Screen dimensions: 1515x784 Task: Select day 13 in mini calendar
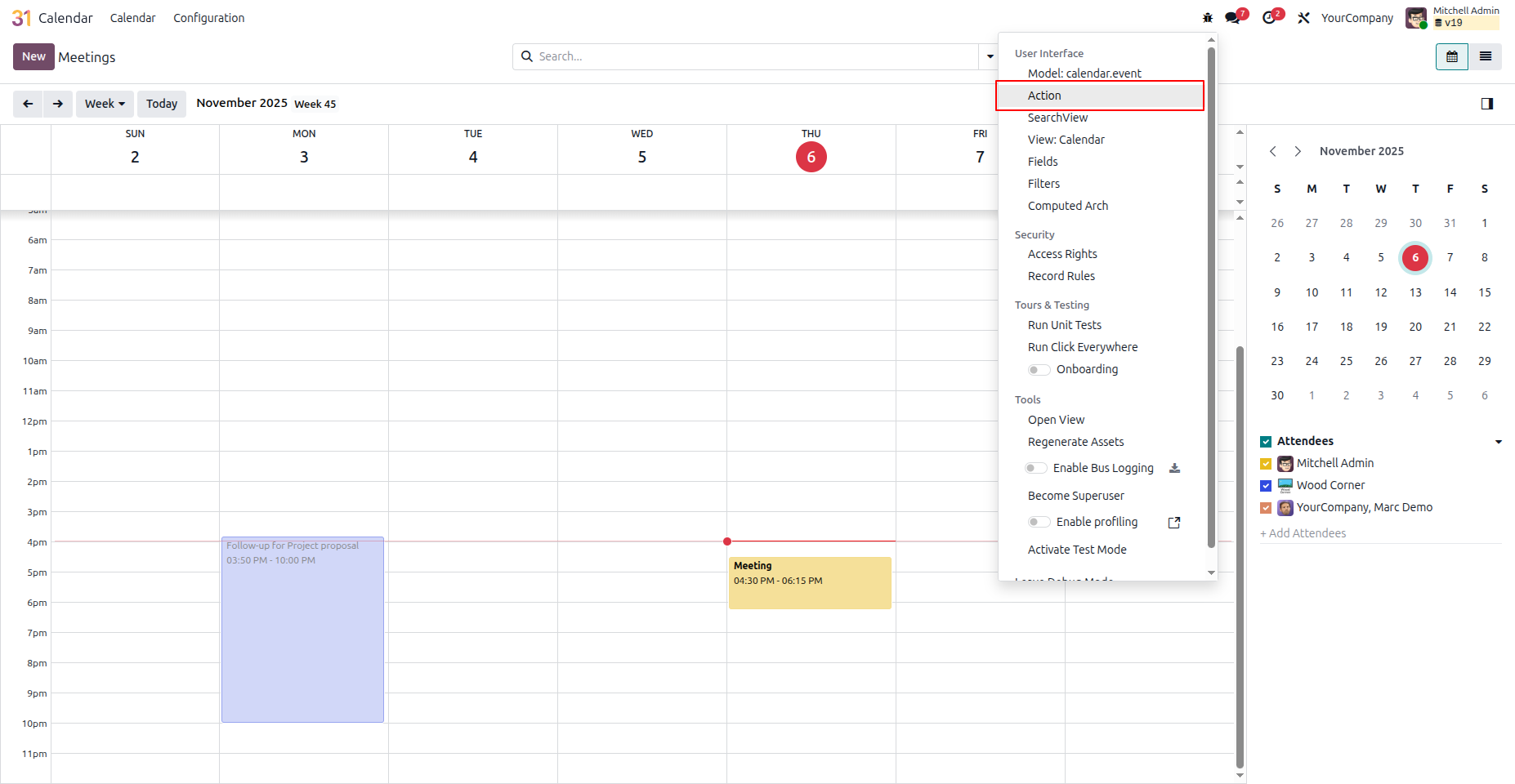[1415, 292]
